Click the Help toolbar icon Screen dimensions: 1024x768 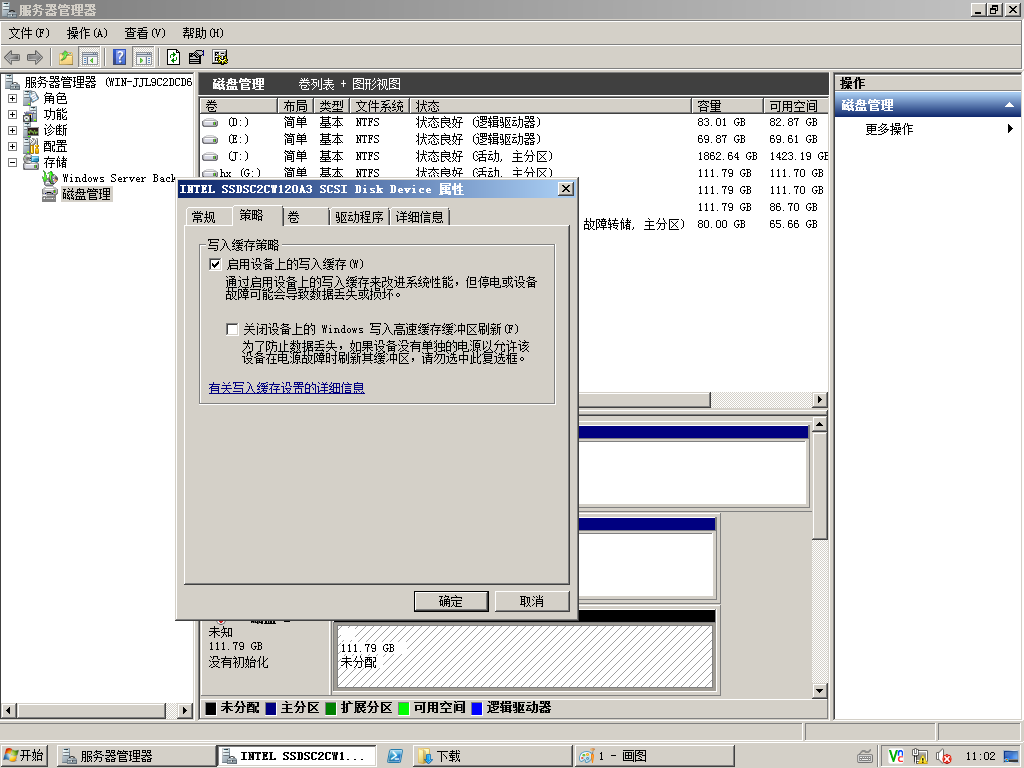[120, 57]
